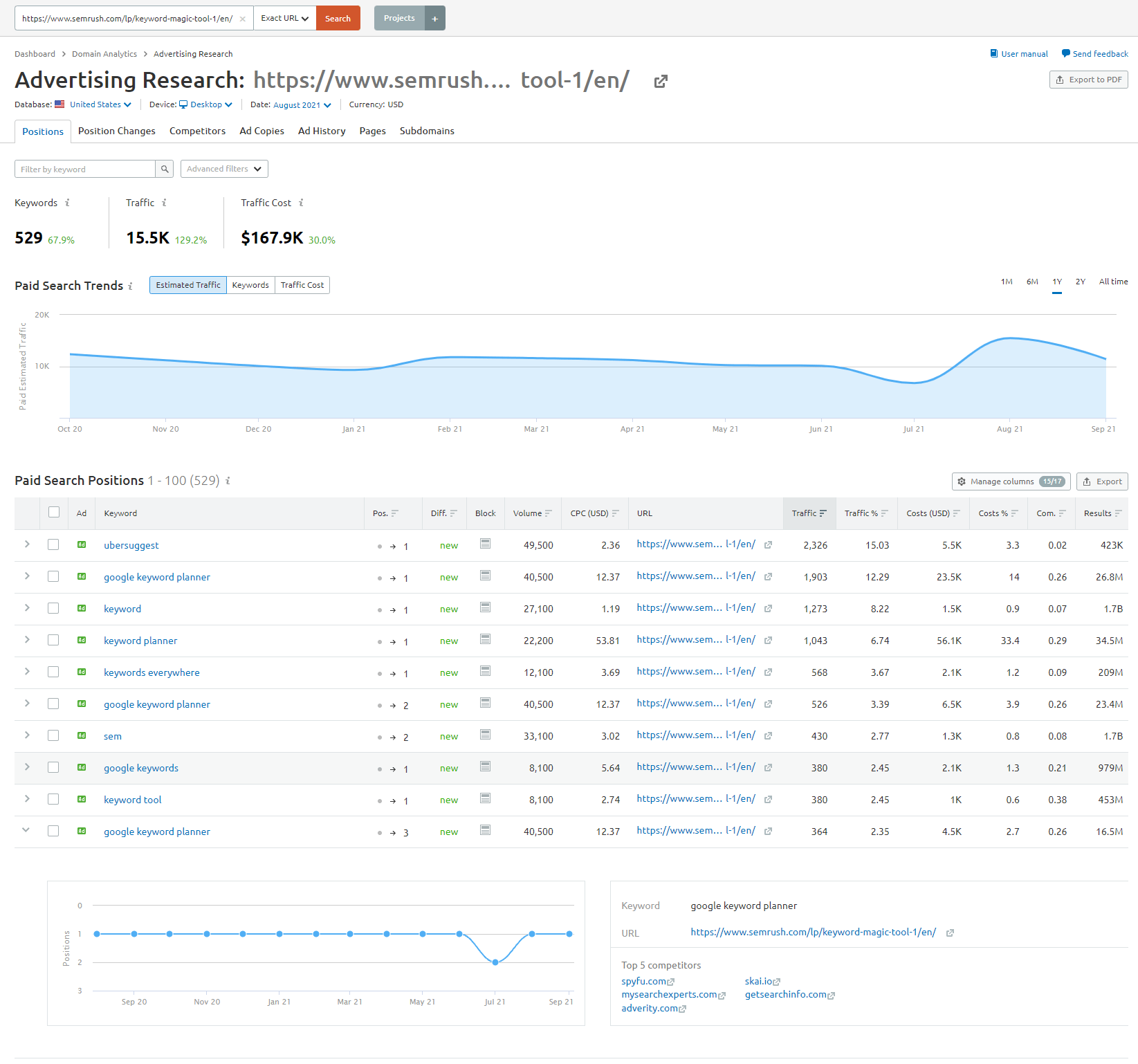Show info icon for Paid Search Positions
1138x1064 pixels.
[x=228, y=481]
